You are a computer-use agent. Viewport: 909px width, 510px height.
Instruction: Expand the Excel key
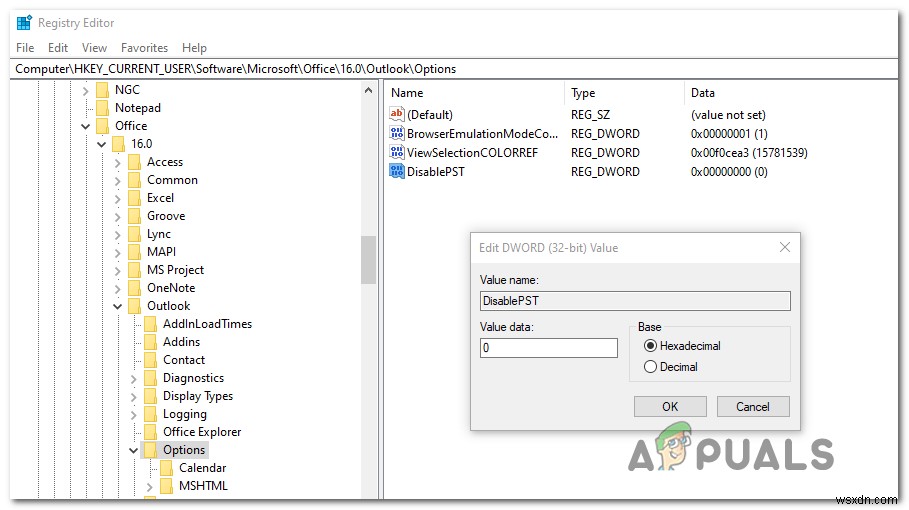(x=118, y=198)
